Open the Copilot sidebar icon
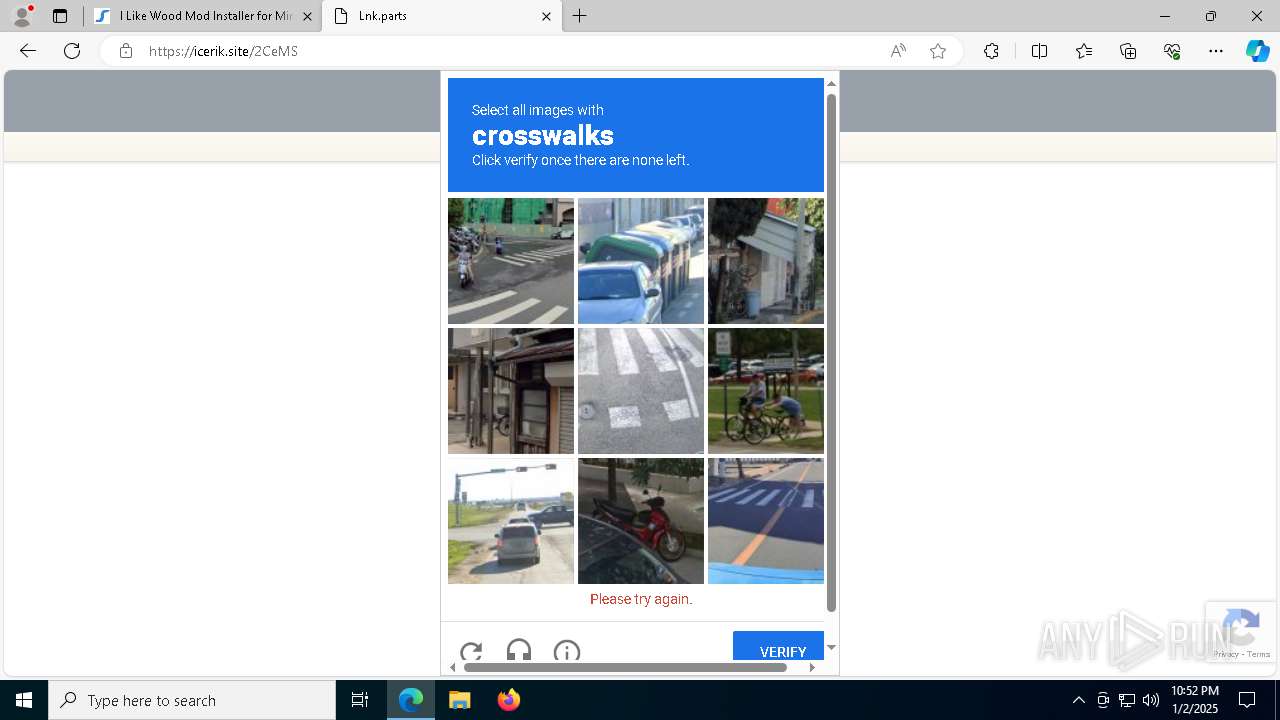This screenshot has height=720, width=1280. 1257,51
